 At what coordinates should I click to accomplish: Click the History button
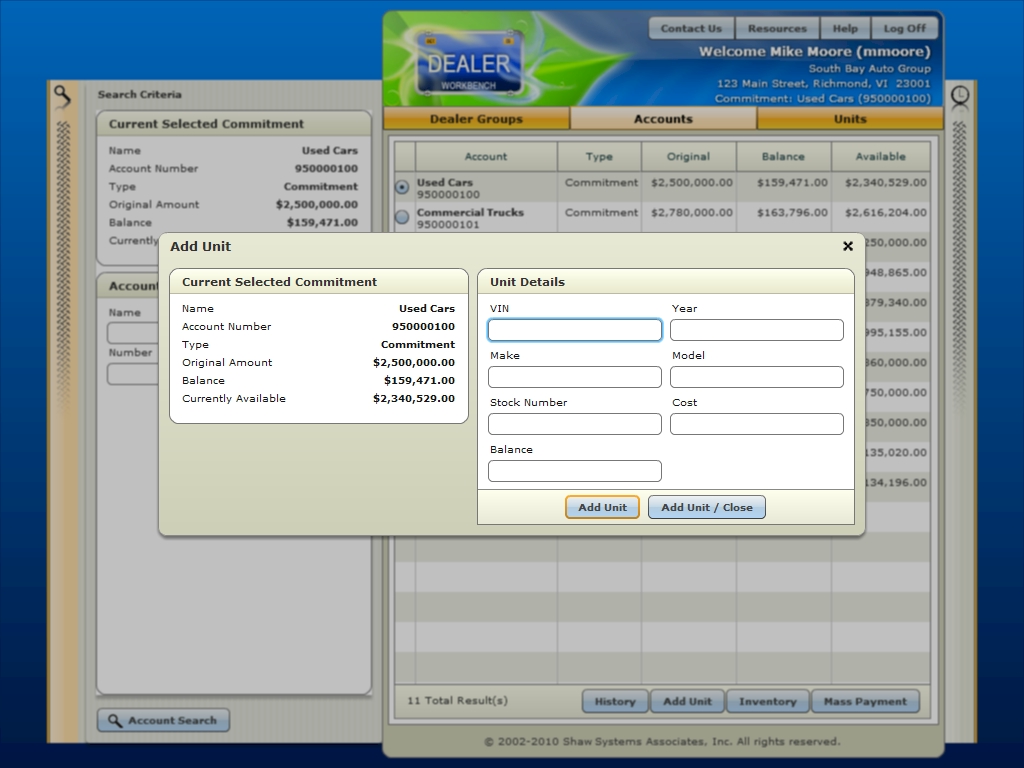point(615,701)
